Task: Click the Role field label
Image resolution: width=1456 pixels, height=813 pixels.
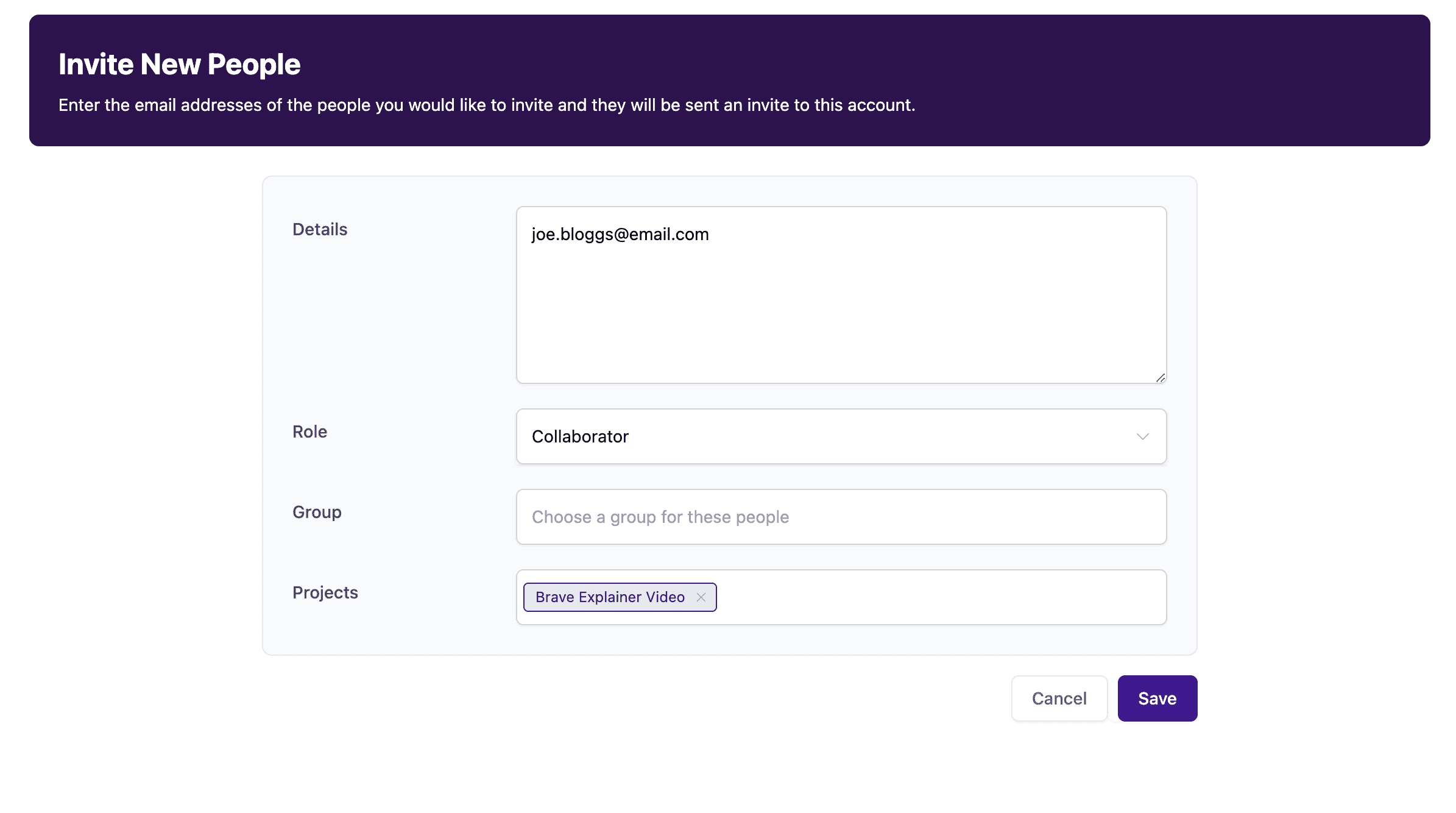Action: tap(309, 431)
